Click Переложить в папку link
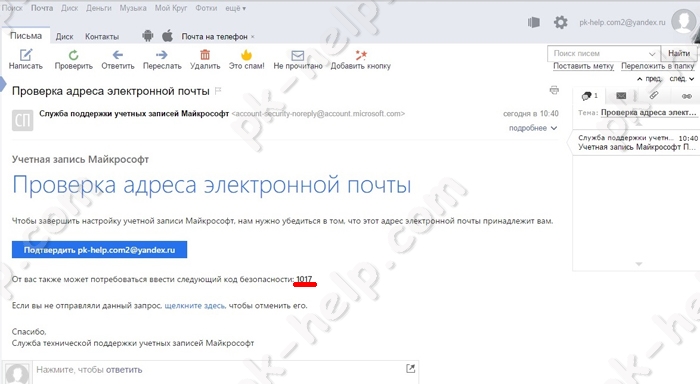 pos(658,66)
